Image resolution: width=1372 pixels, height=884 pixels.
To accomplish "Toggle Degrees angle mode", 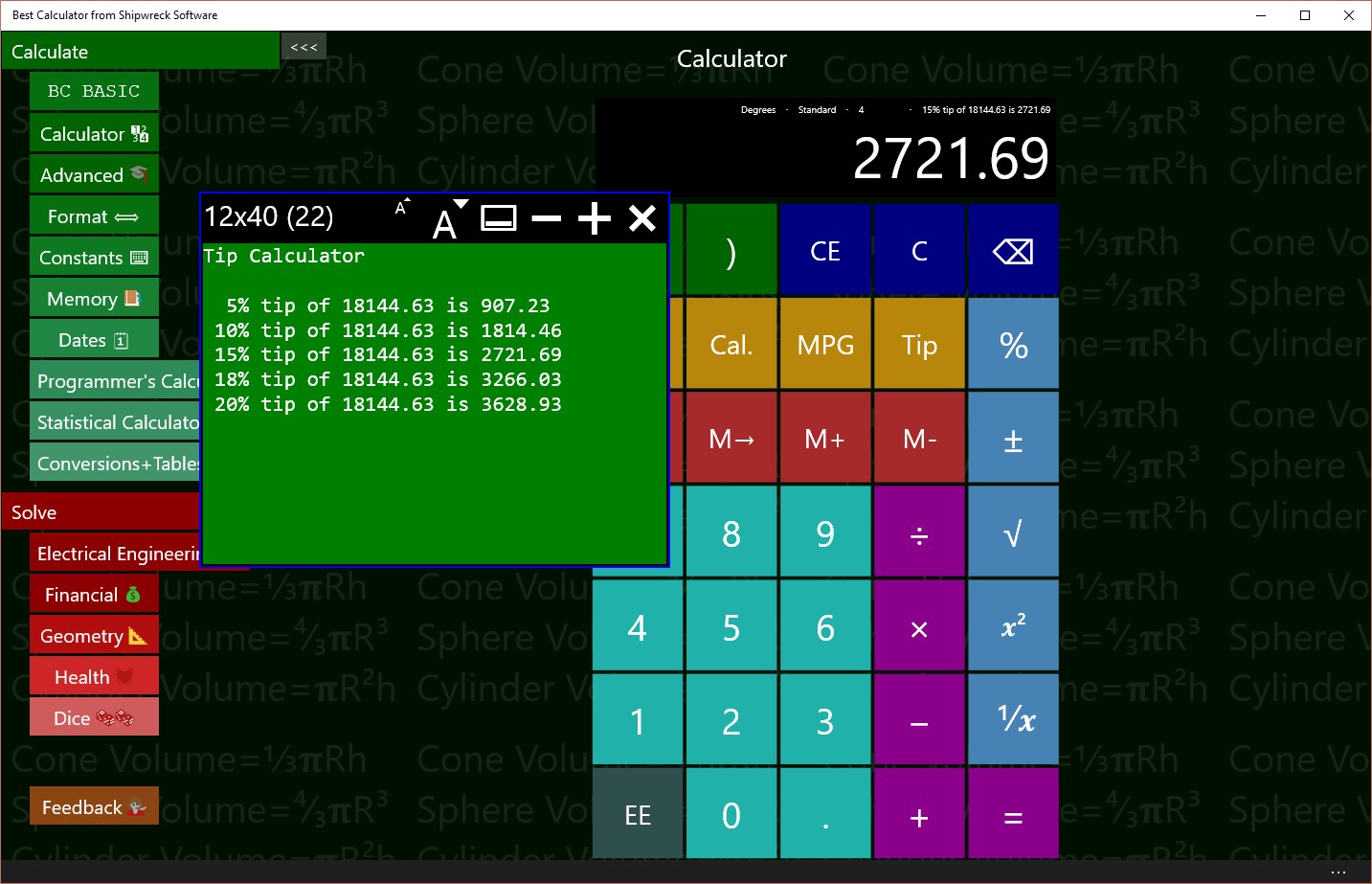I will (757, 109).
